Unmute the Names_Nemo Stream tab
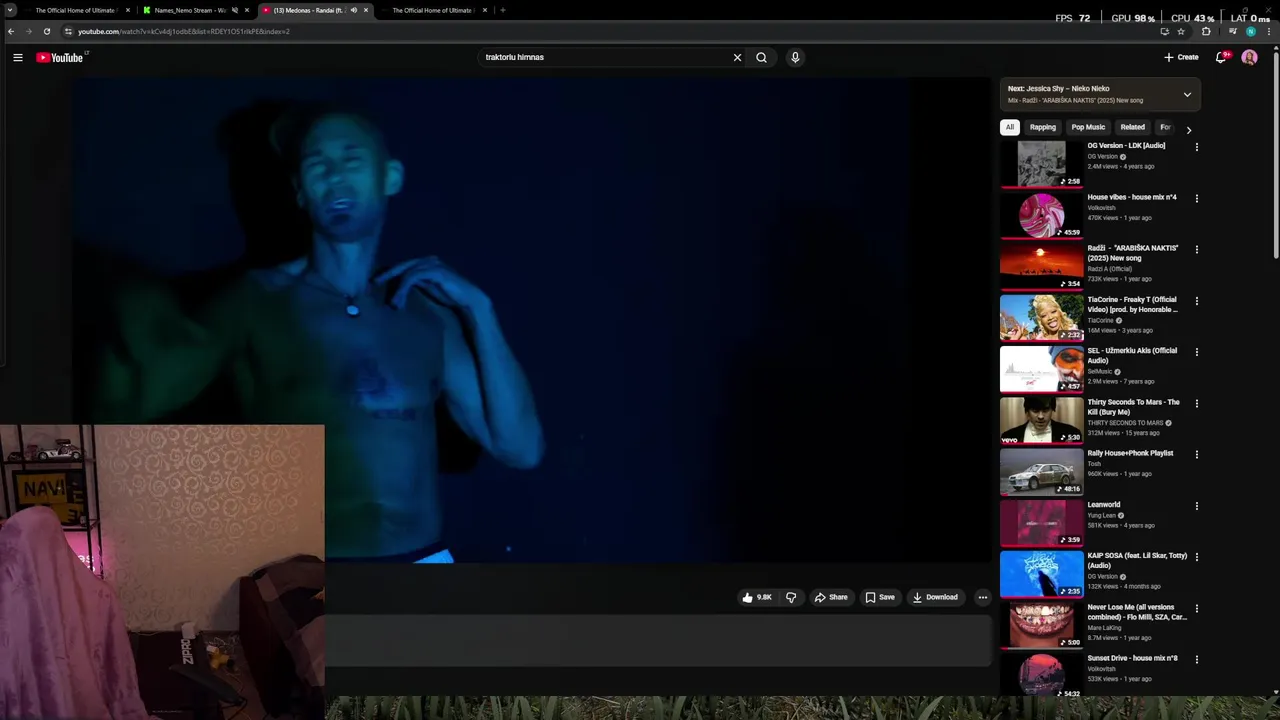The width and height of the screenshot is (1280, 720). [x=235, y=10]
